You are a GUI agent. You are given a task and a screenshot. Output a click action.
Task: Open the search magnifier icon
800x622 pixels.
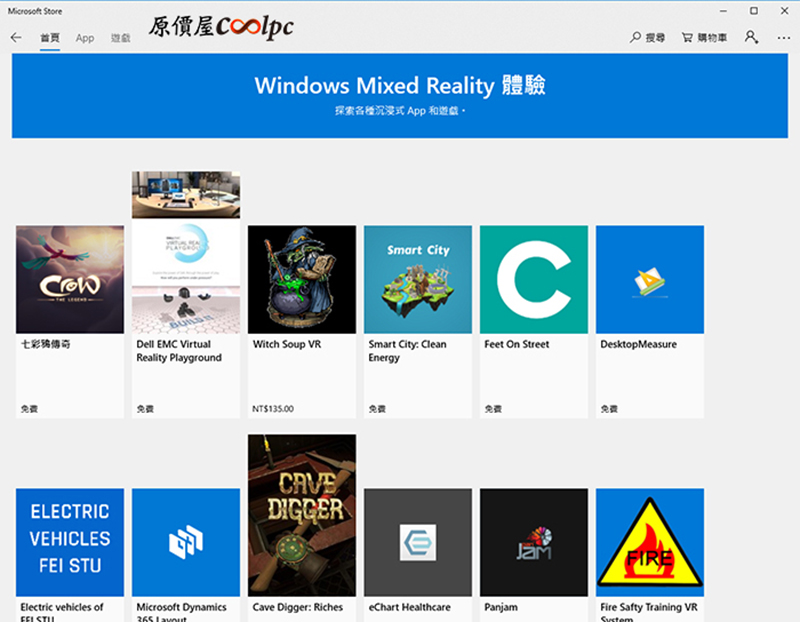pyautogui.click(x=635, y=37)
